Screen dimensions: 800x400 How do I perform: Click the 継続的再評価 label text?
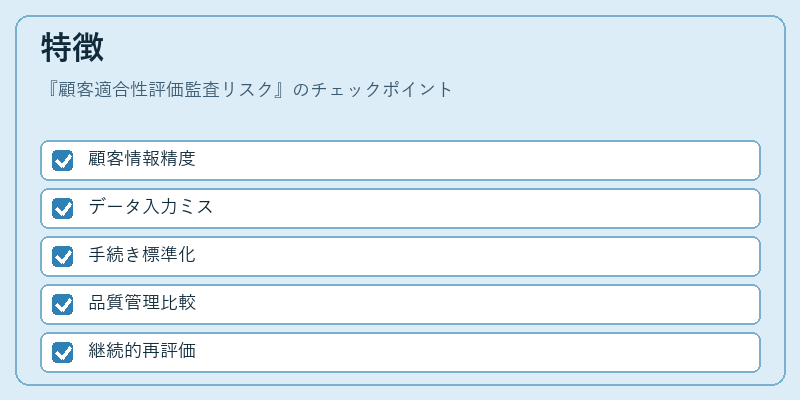[142, 352]
